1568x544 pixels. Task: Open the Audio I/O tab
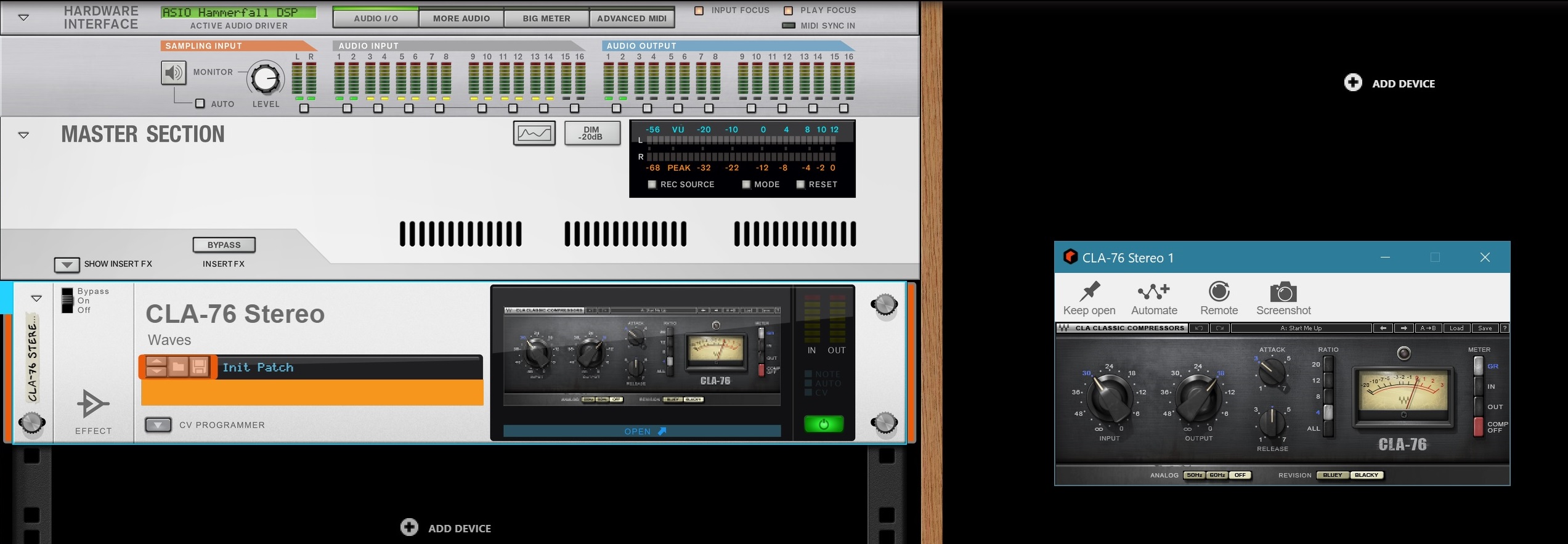tap(376, 18)
